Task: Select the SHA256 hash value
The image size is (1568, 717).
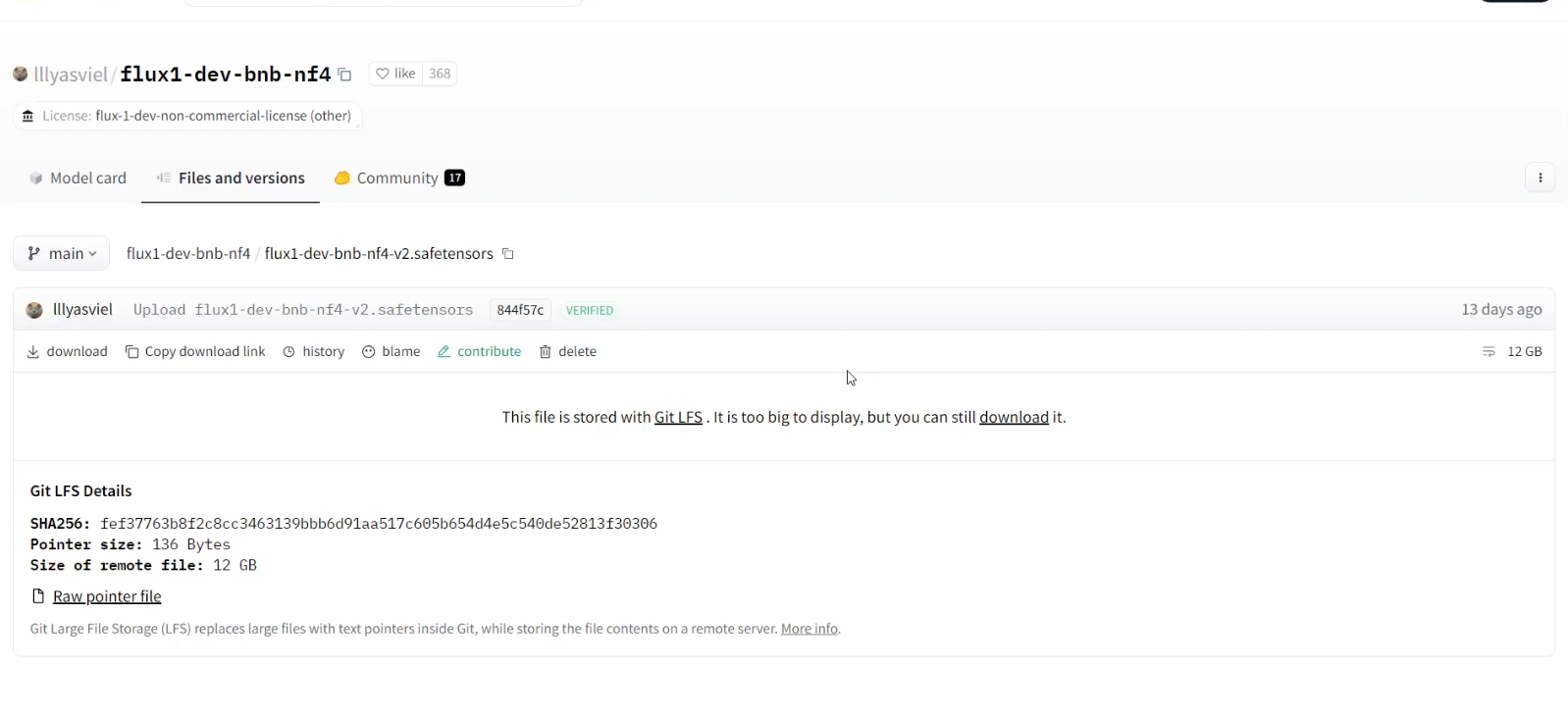Action: 379,524
